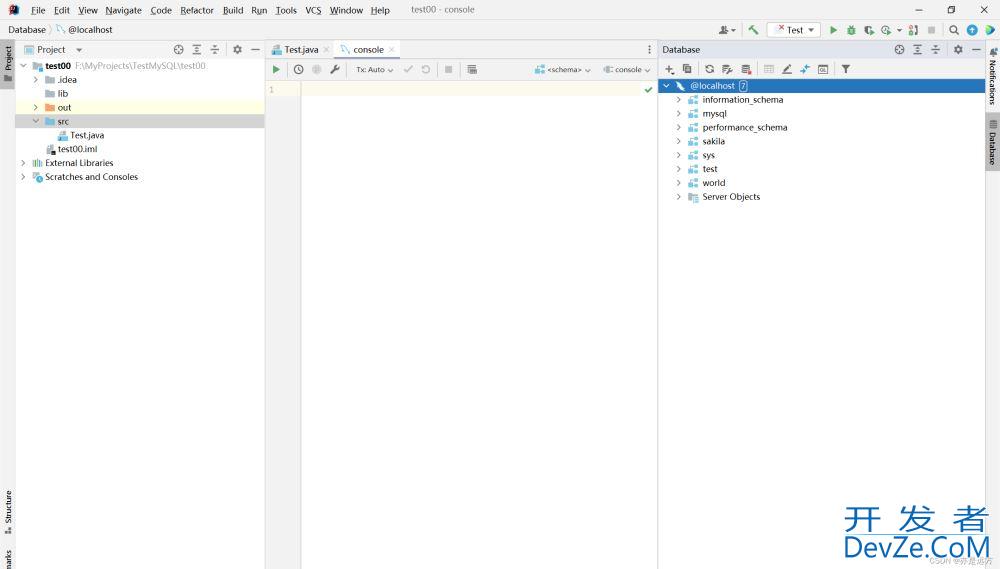Select the lib folder

coord(62,94)
